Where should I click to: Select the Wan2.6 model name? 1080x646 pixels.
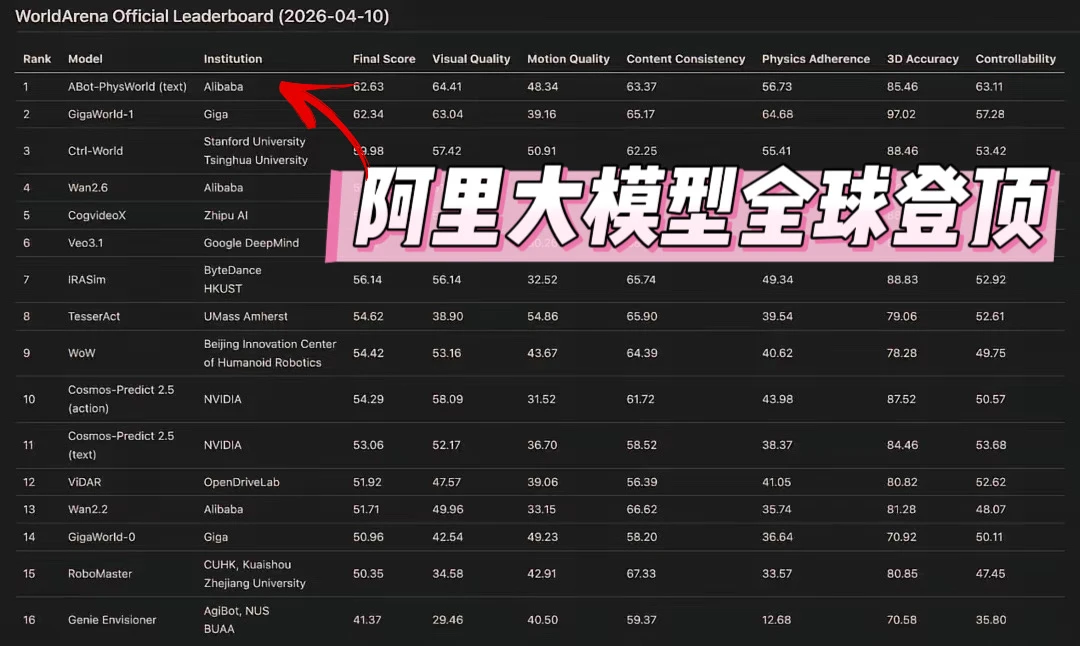tap(87, 187)
